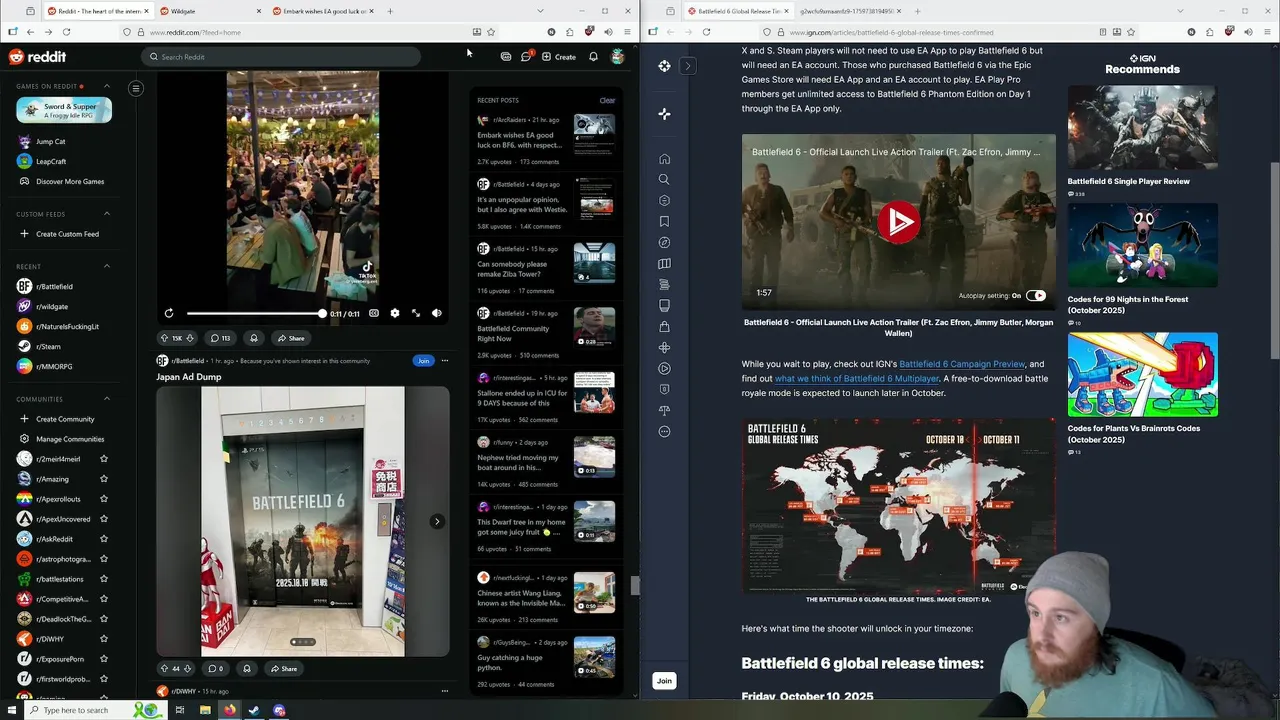Open the Reddit notifications bell
The width and height of the screenshot is (1280, 720).
[x=593, y=57]
